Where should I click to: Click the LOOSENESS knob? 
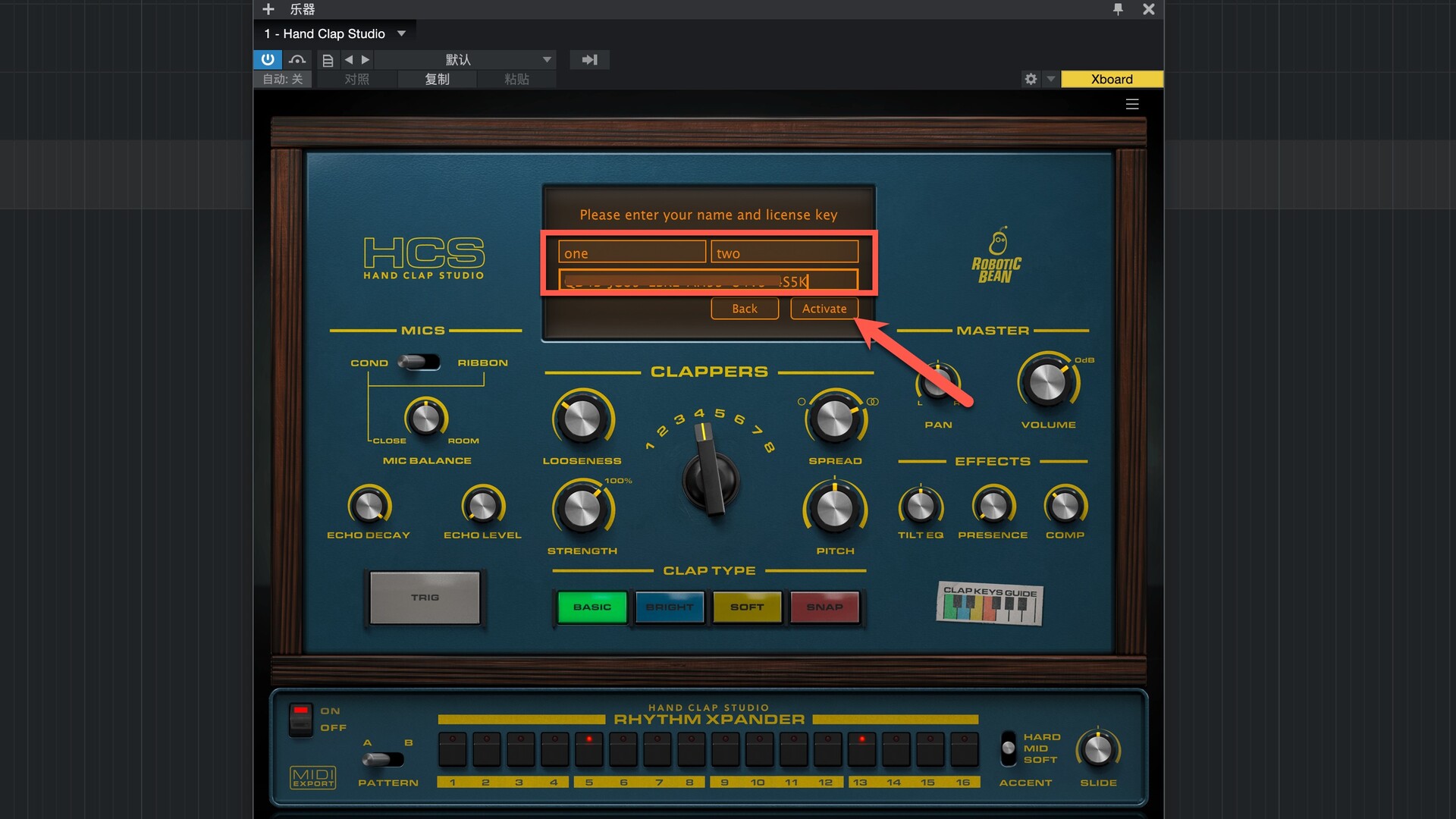click(x=582, y=418)
